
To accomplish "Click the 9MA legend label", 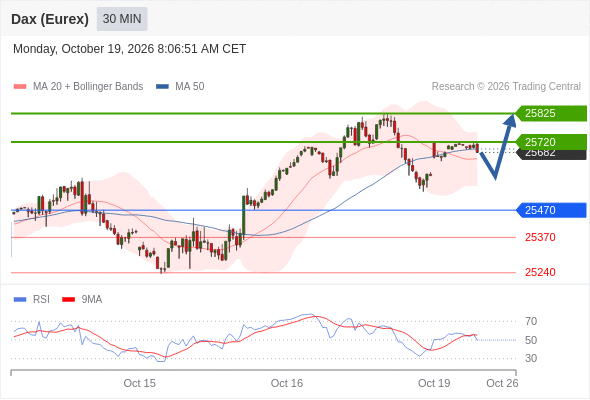I will tap(92, 300).
